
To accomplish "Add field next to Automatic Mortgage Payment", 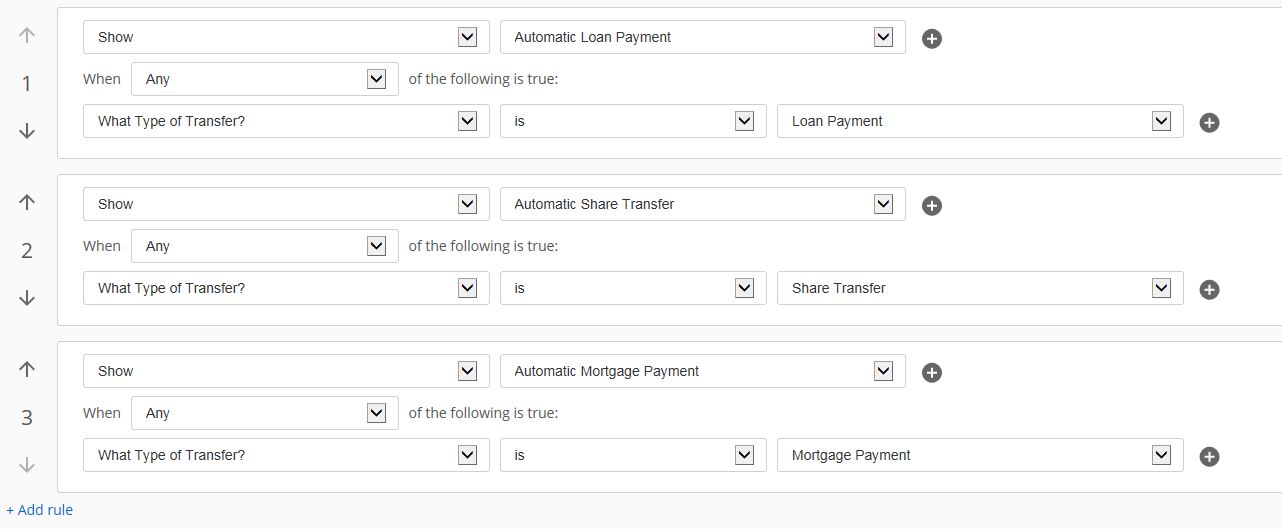I will click(931, 373).
